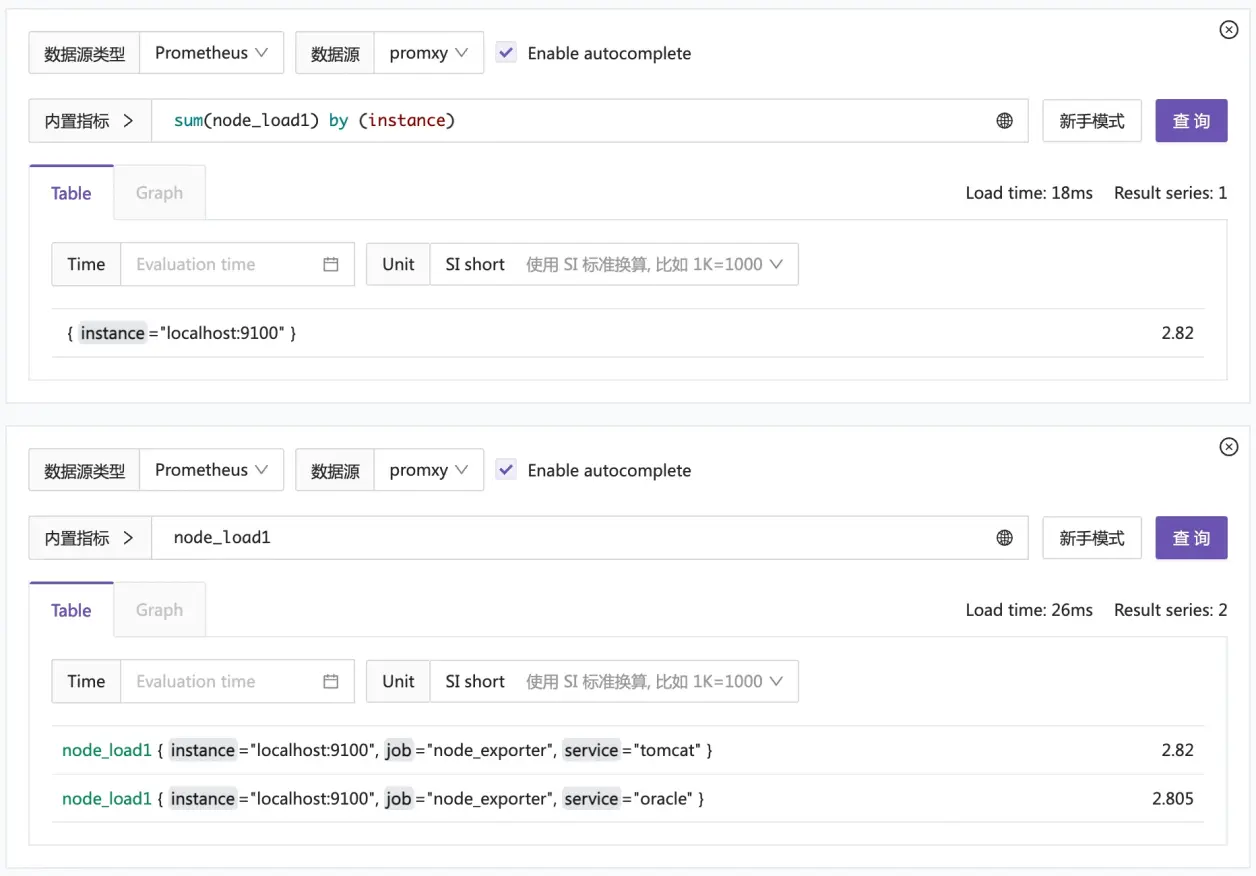Open the promxy datasource dropdown in first panel
The width and height of the screenshot is (1256, 876).
429,53
